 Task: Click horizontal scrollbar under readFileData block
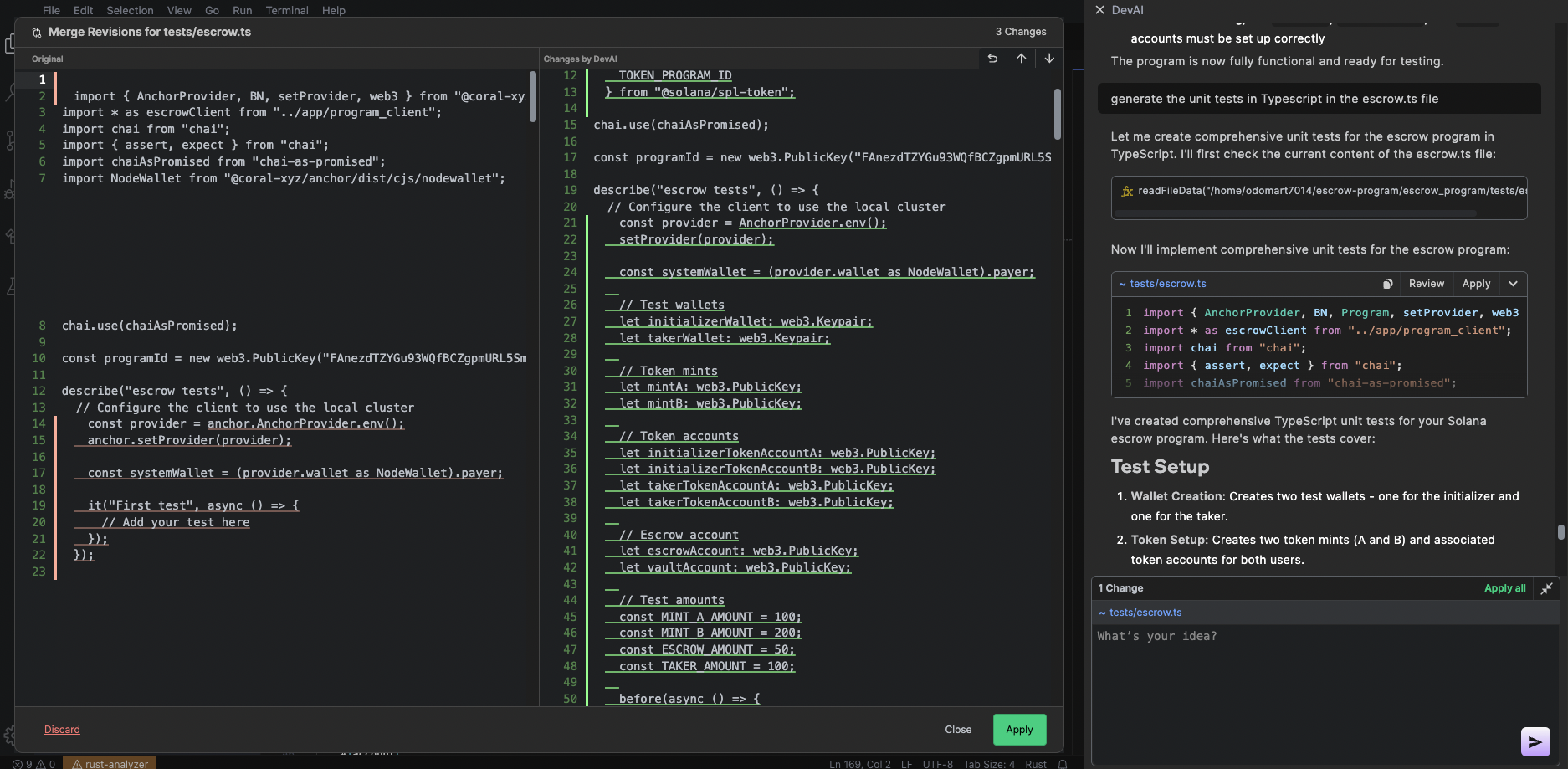tap(1295, 214)
